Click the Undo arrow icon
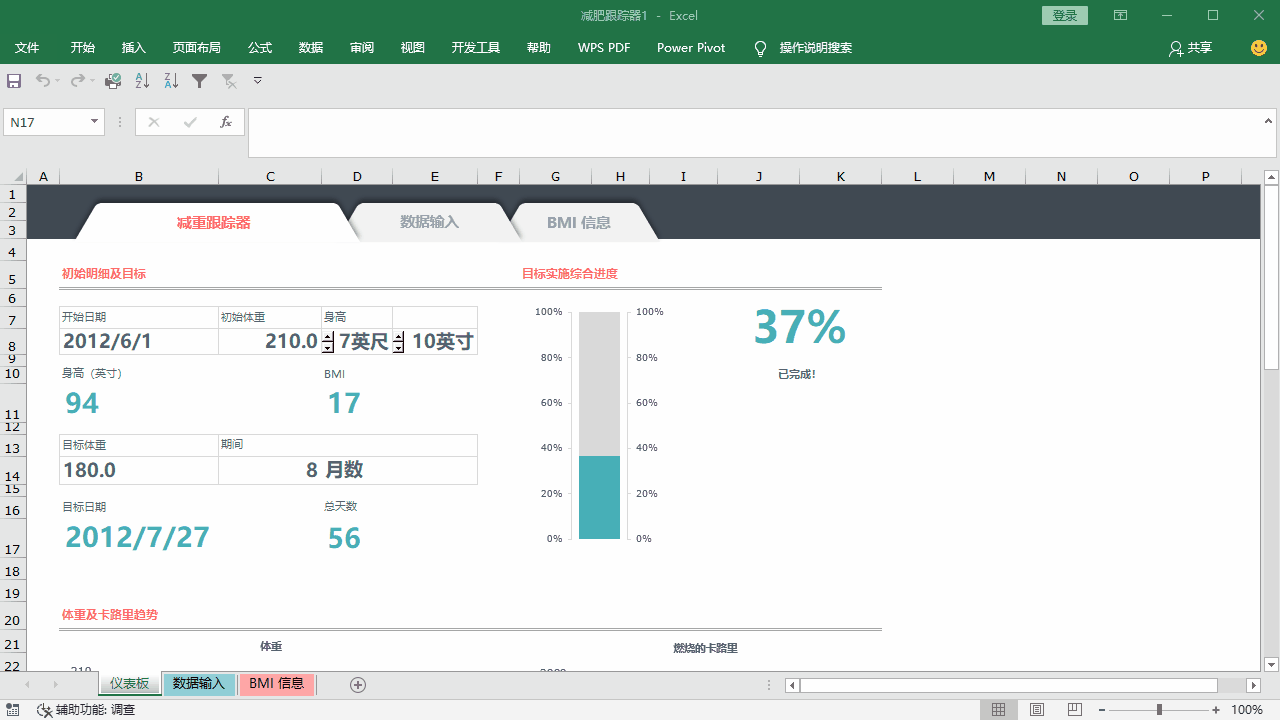The image size is (1280, 720). 42,81
